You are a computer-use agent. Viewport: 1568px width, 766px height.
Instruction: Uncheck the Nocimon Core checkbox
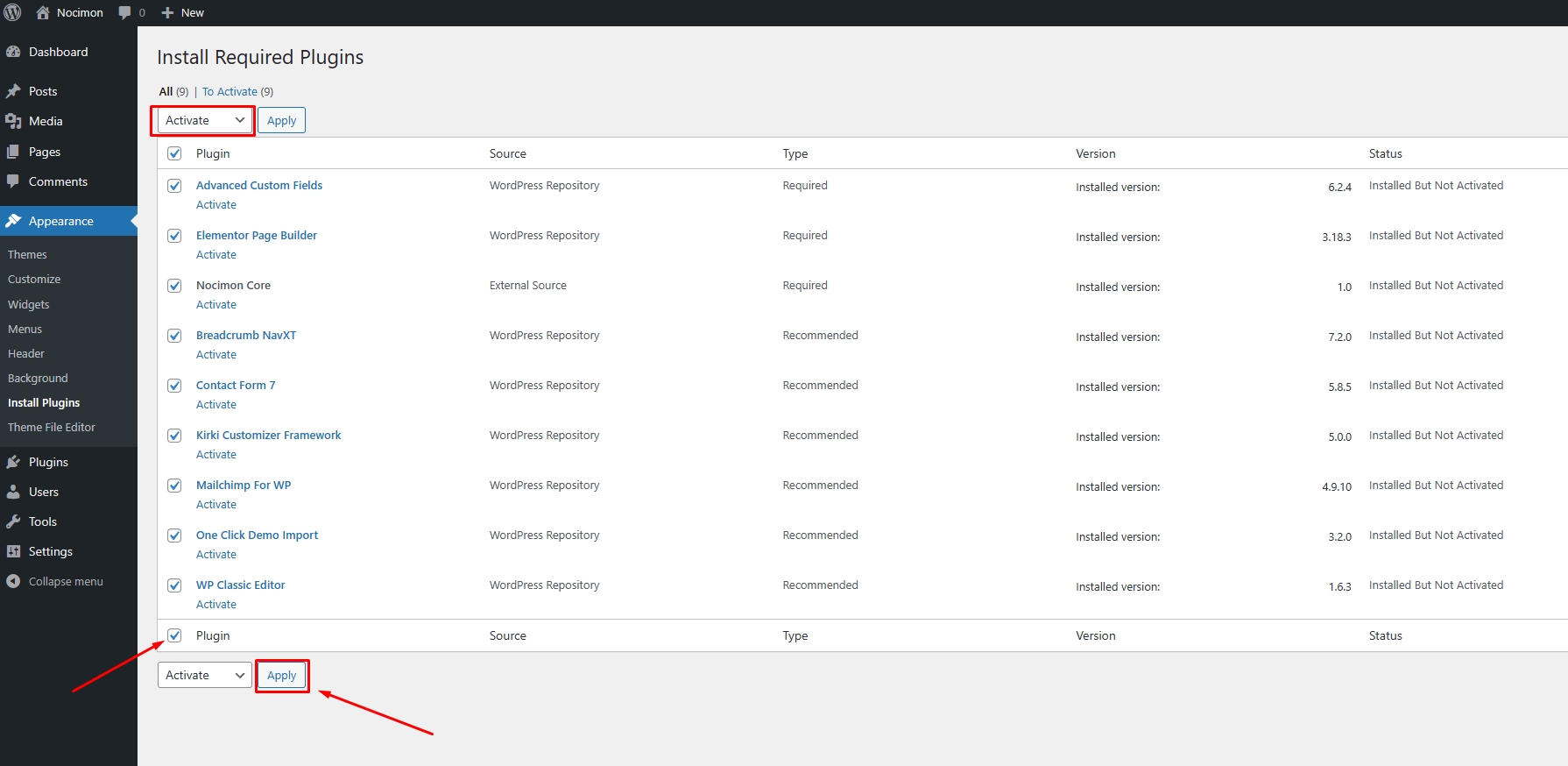pyautogui.click(x=174, y=286)
